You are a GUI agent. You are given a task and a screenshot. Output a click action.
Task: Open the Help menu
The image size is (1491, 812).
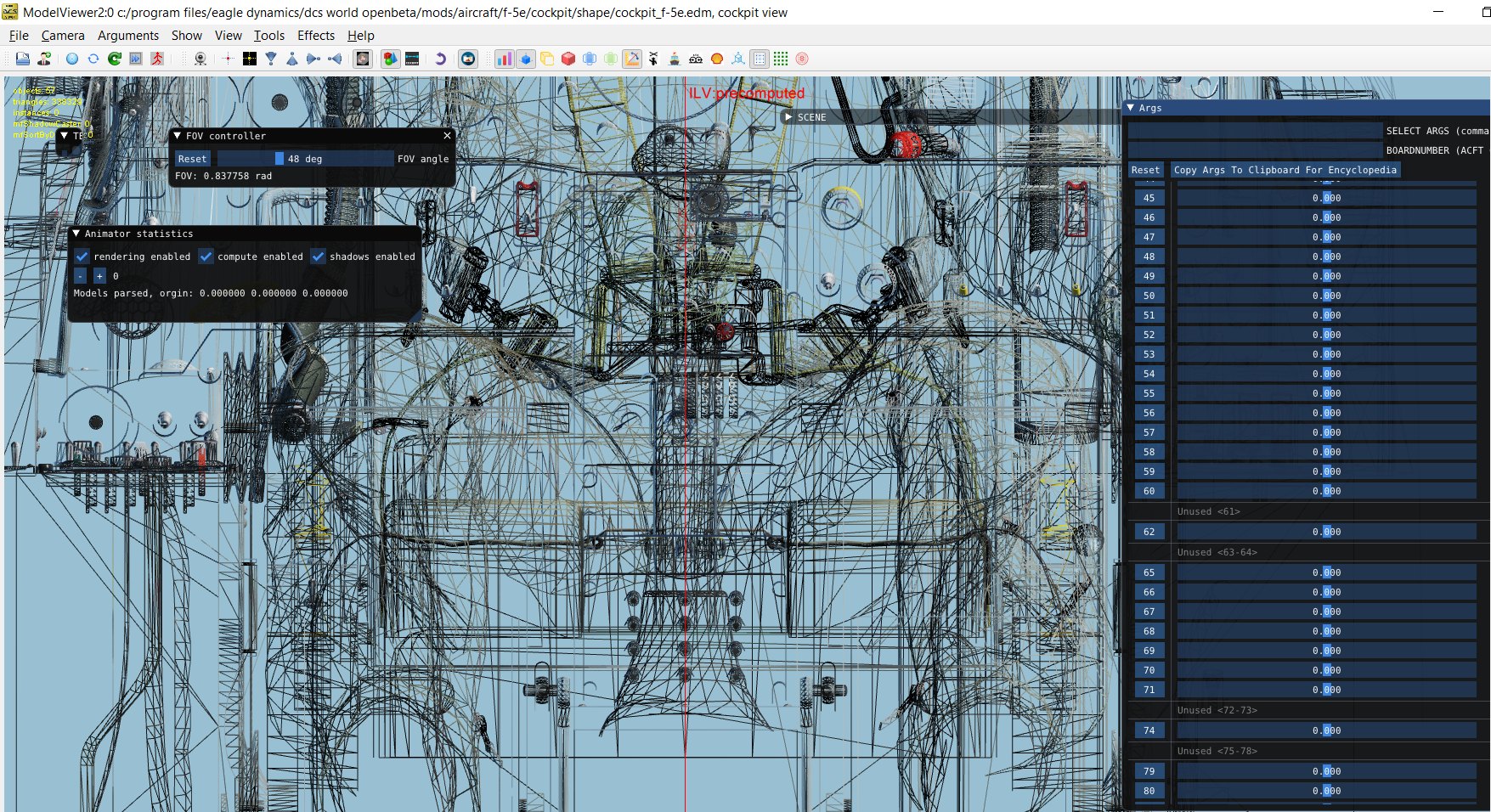361,35
